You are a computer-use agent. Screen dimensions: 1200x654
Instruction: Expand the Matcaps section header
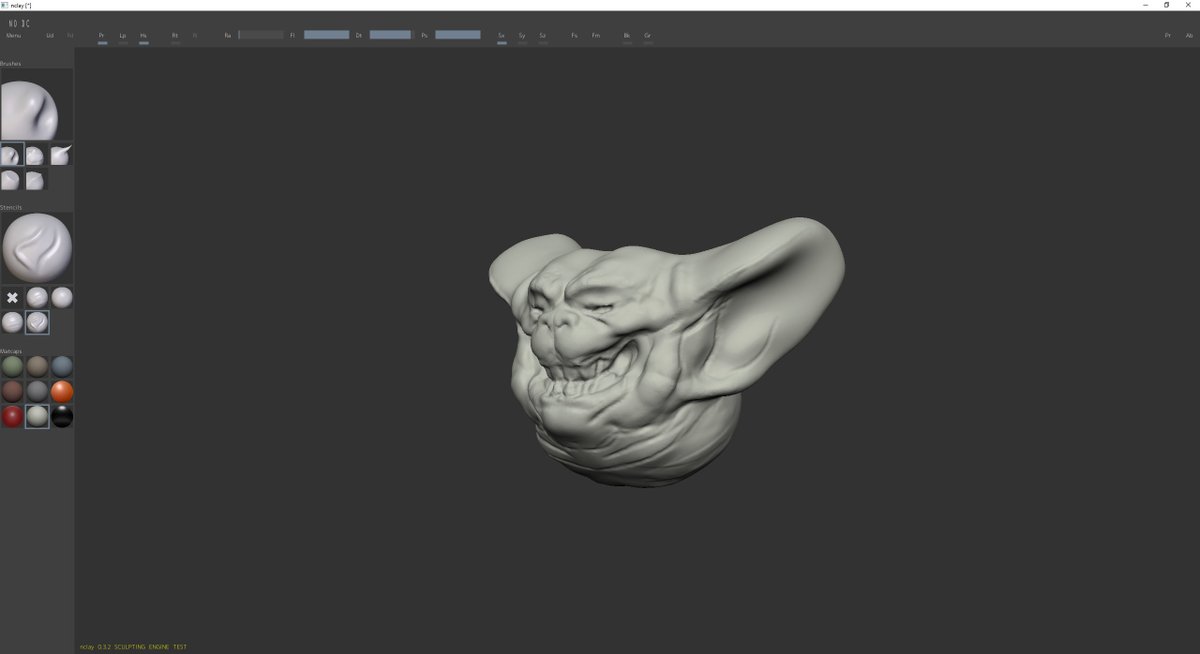tap(12, 350)
